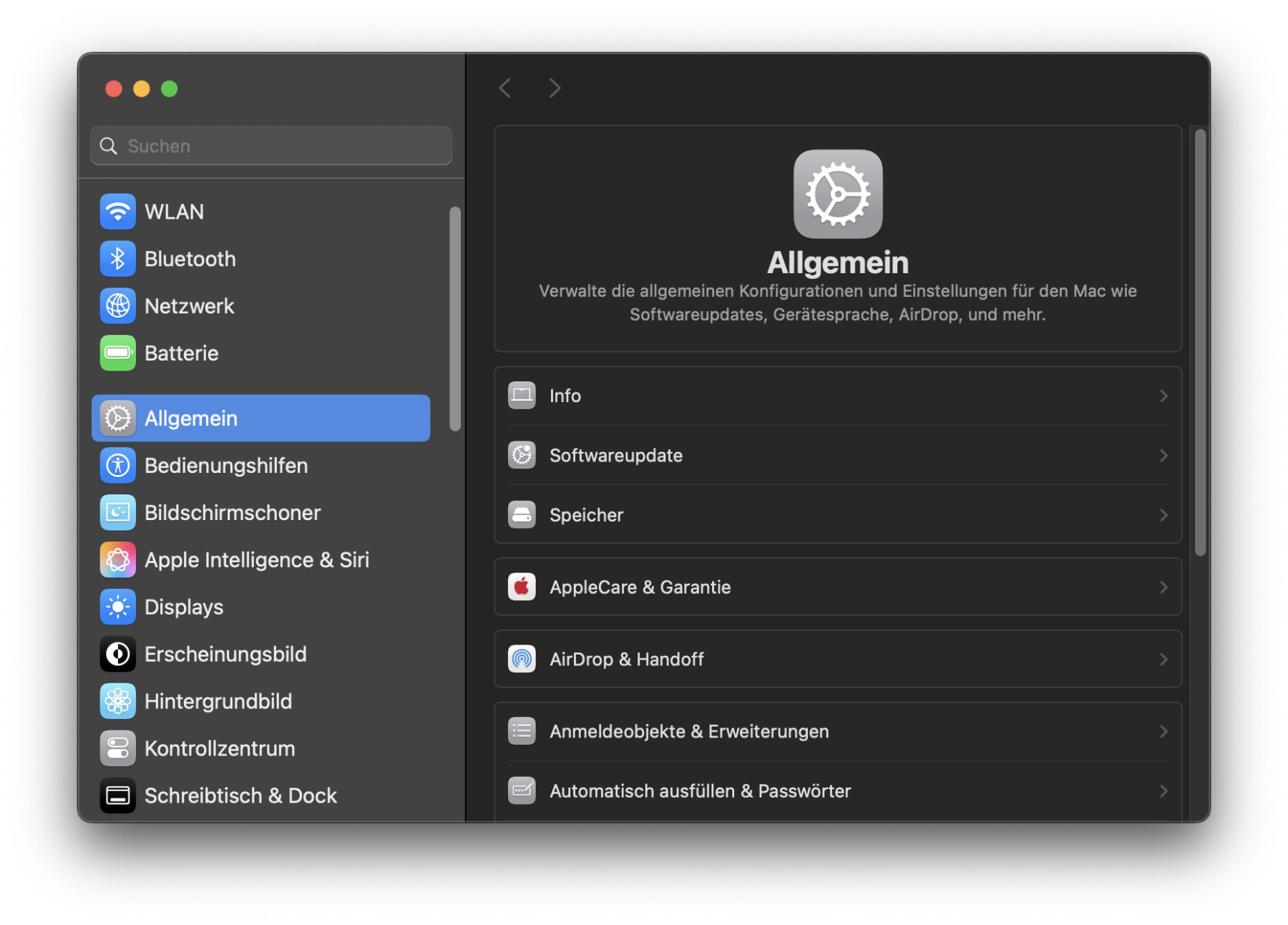Viewport: 1288px width, 925px height.
Task: Click the back navigation arrow
Action: click(505, 89)
